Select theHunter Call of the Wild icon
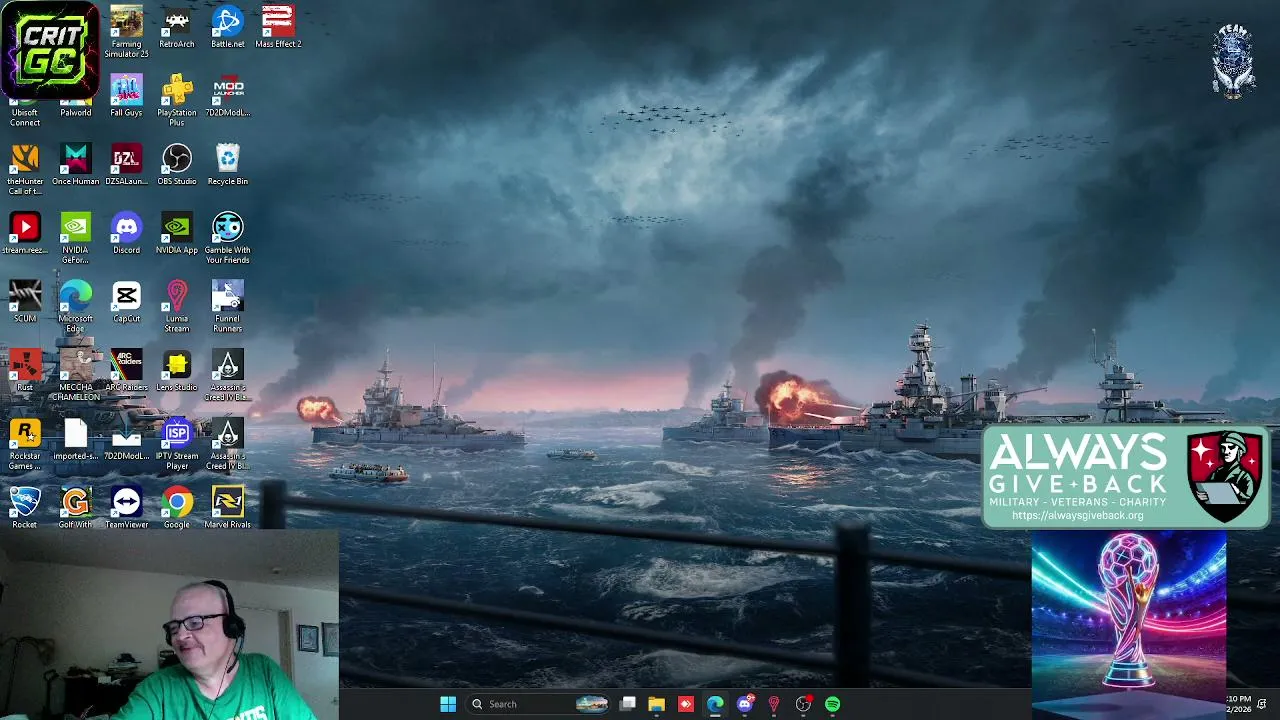The height and width of the screenshot is (720, 1280). (x=25, y=169)
